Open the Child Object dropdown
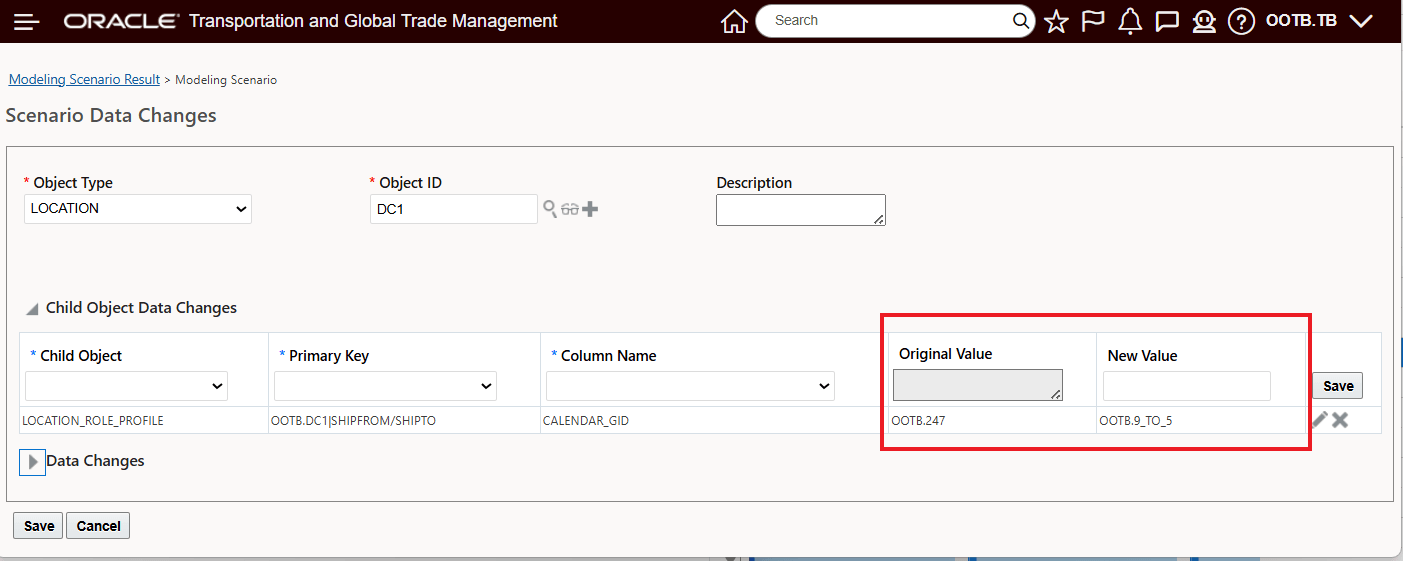The height and width of the screenshot is (561, 1403). (x=126, y=386)
